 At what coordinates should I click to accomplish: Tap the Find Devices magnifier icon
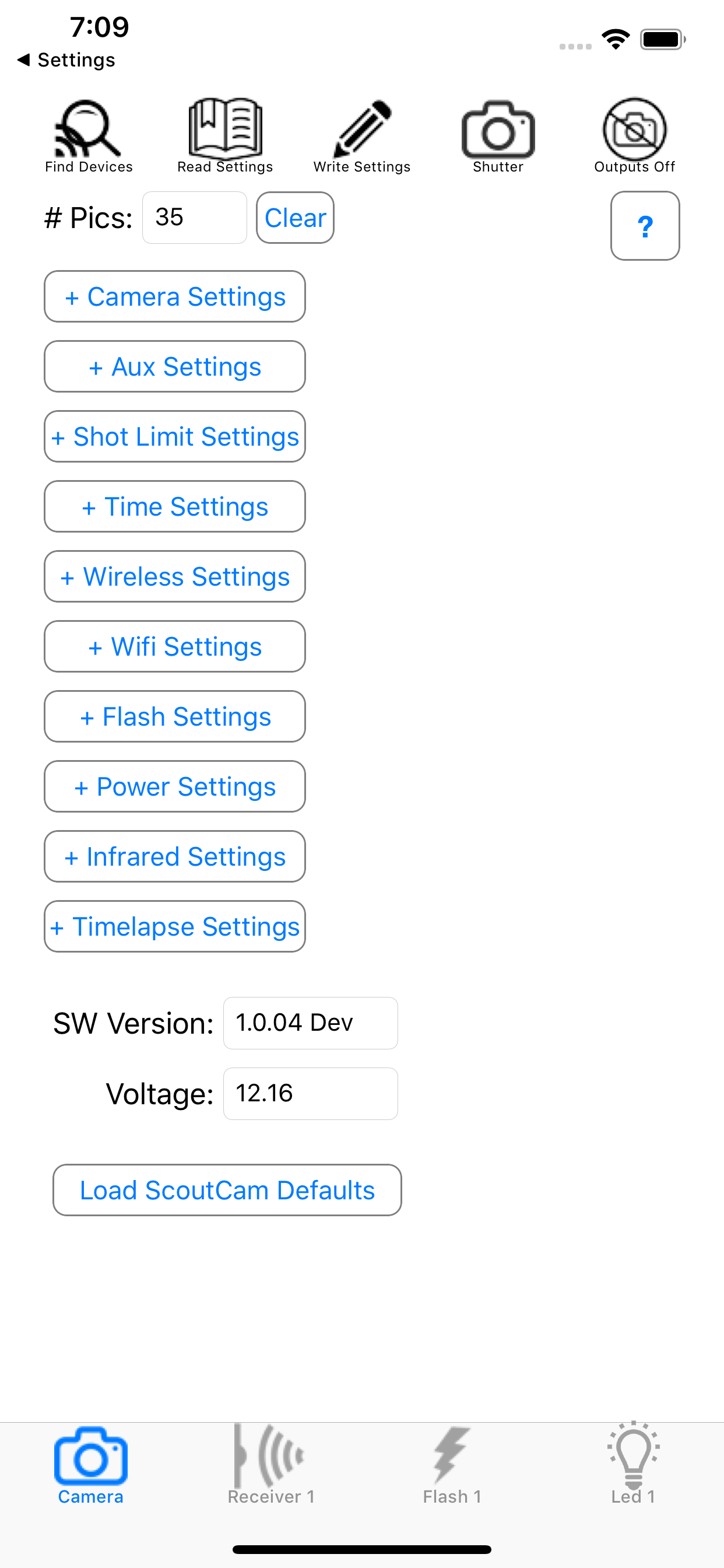point(88,128)
